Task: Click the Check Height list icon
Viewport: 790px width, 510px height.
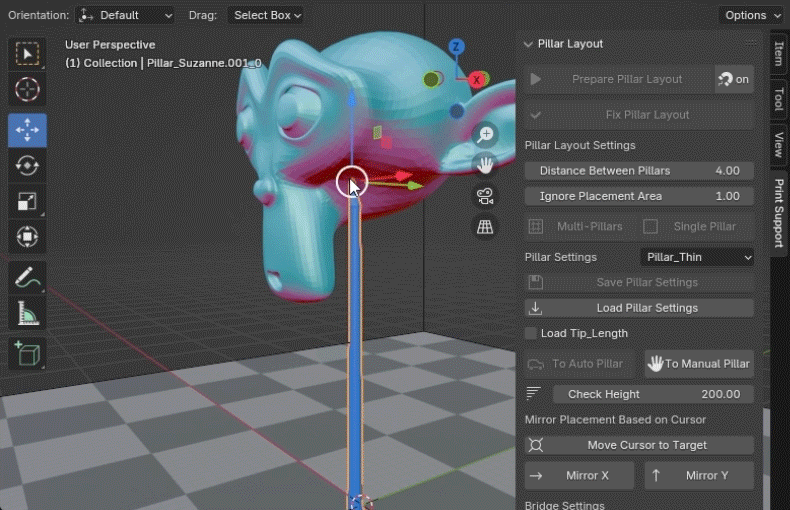Action: pos(533,394)
